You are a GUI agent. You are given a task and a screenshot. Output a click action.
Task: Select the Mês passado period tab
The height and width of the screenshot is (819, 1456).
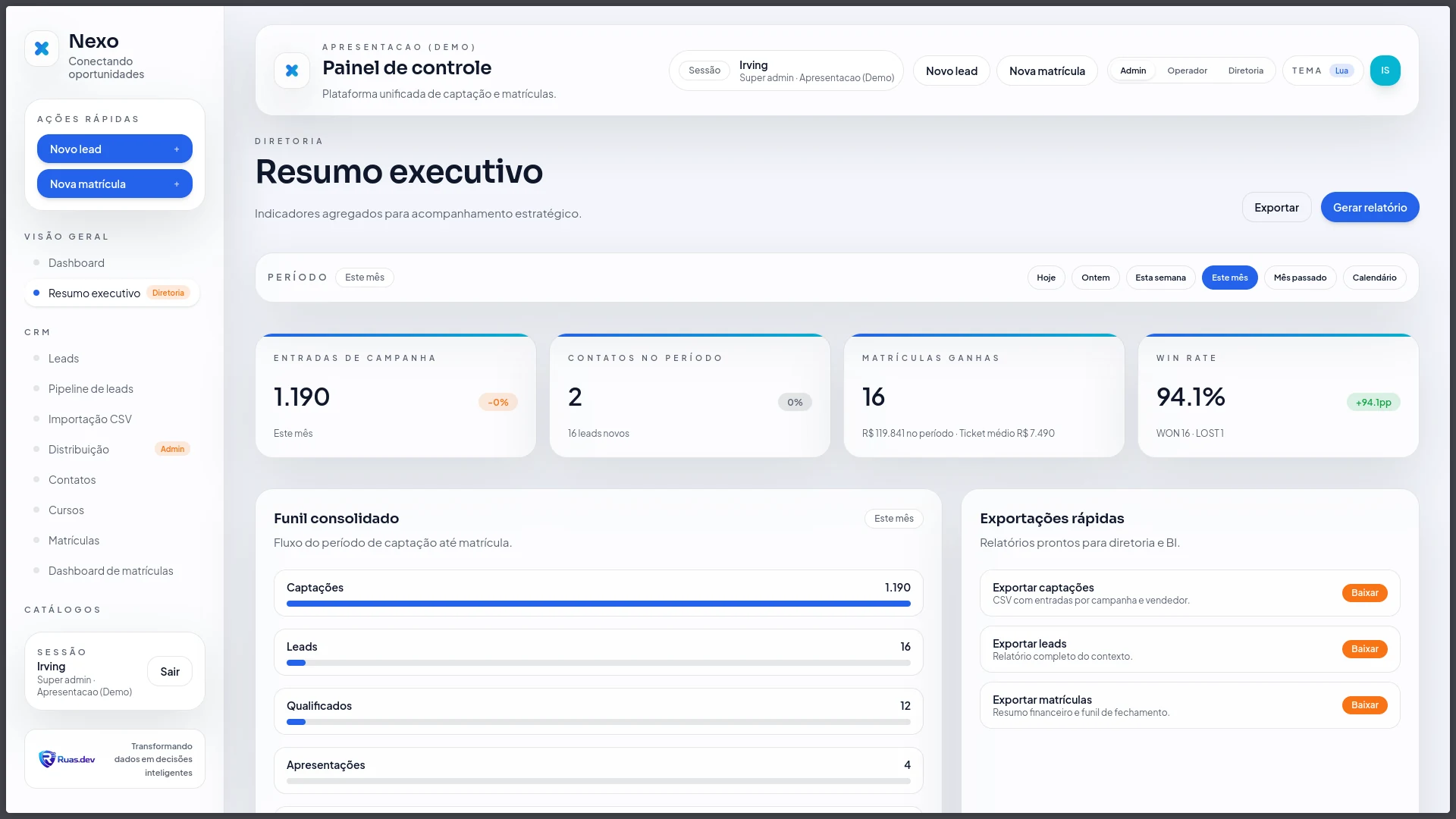tap(1299, 278)
